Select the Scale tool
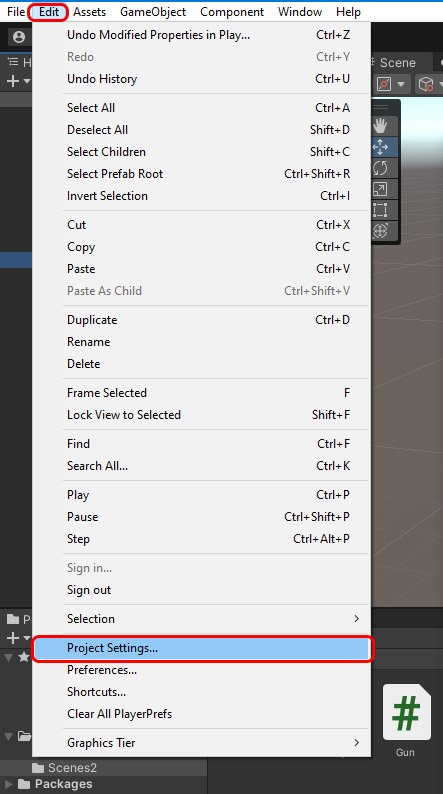Viewport: 443px width, 794px height. 380,189
